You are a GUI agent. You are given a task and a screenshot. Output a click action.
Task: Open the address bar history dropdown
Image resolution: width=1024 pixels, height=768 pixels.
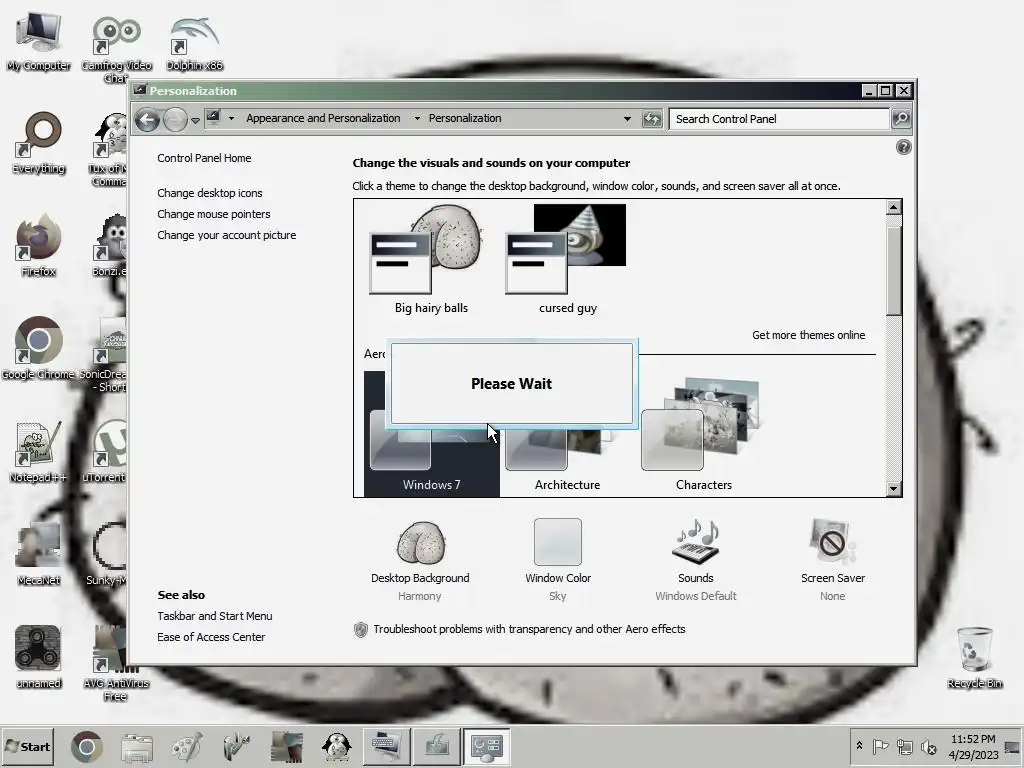(x=627, y=119)
